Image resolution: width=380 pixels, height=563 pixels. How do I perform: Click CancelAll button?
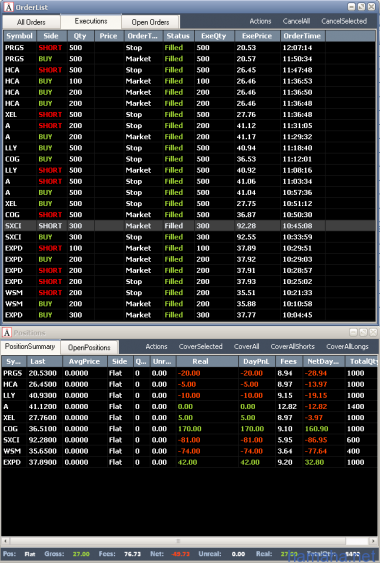(296, 21)
